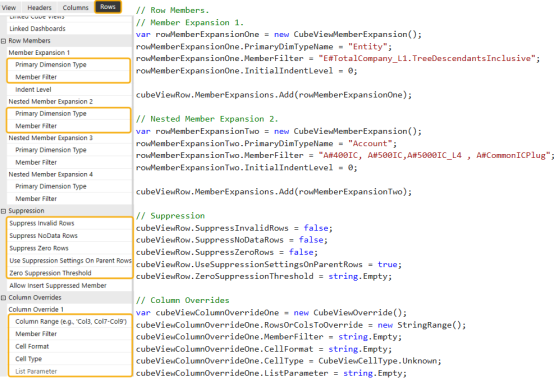Open the Headers tab
The height and width of the screenshot is (378, 554).
(39, 7)
